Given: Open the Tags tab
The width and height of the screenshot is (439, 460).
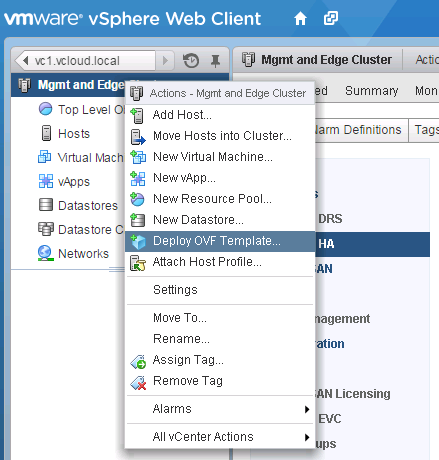Looking at the screenshot, I should [424, 130].
